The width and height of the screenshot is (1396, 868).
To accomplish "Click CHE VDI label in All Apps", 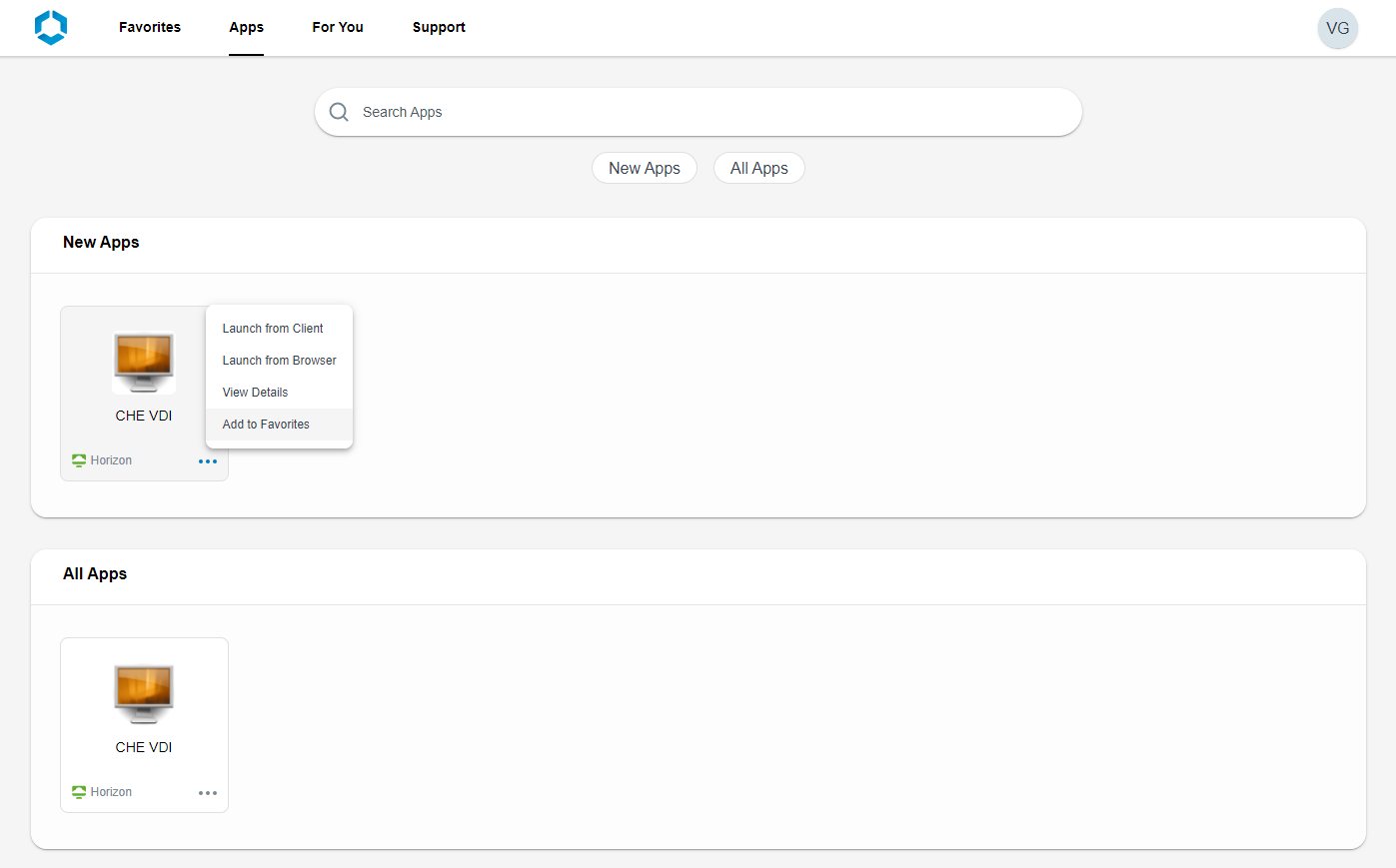I will [144, 747].
